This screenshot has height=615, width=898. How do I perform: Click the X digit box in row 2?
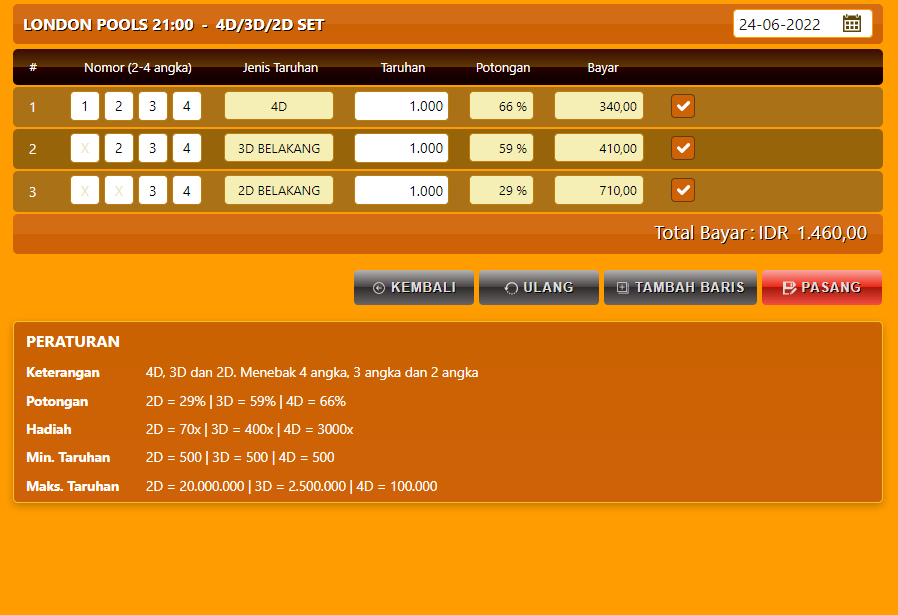click(x=85, y=148)
